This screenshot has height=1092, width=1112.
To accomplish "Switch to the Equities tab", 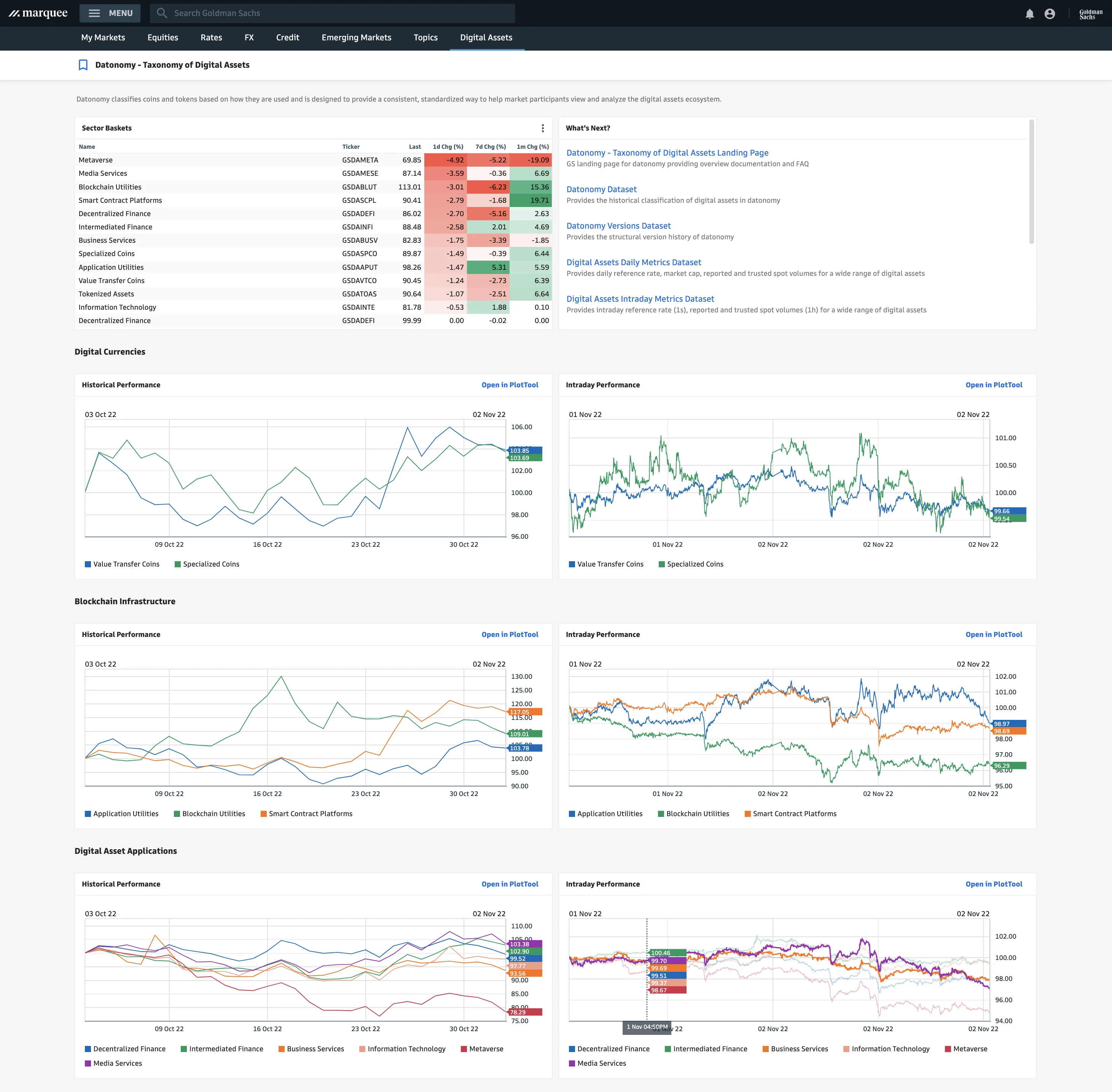I will (x=162, y=38).
